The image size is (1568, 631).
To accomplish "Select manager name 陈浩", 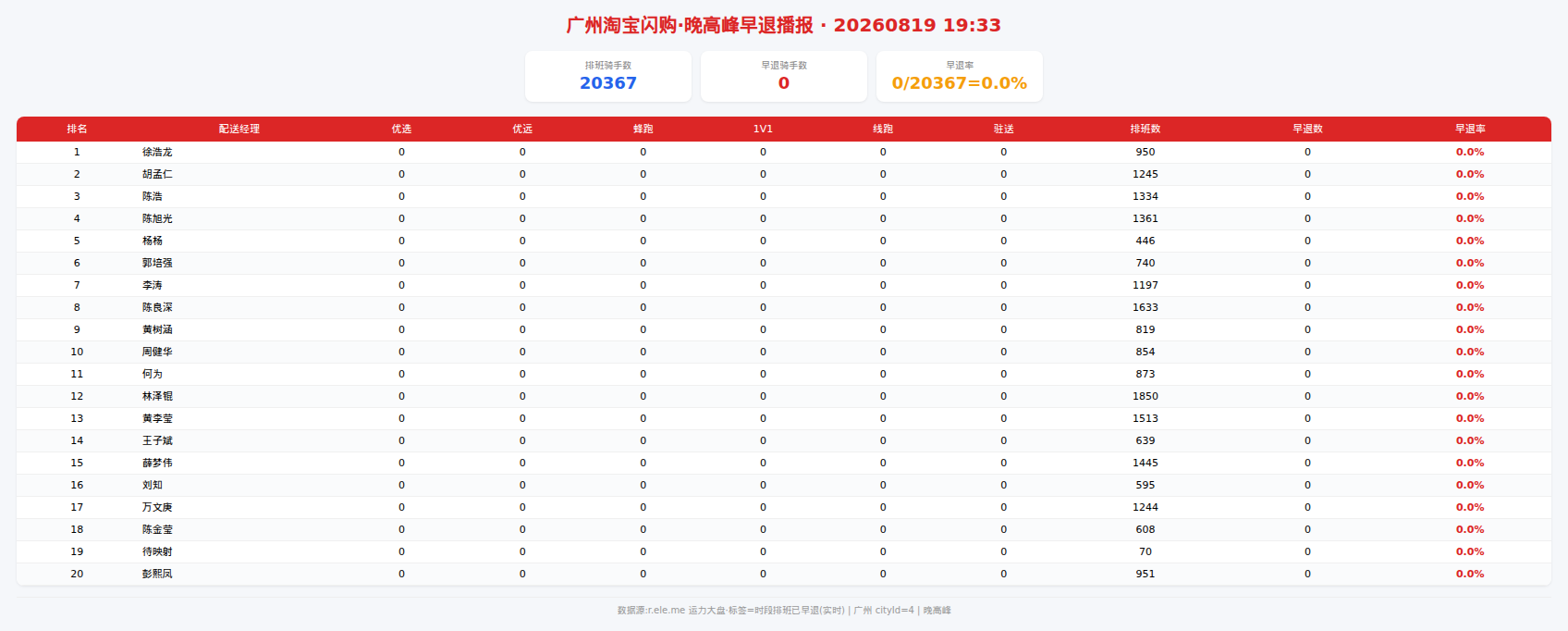I will [x=153, y=196].
